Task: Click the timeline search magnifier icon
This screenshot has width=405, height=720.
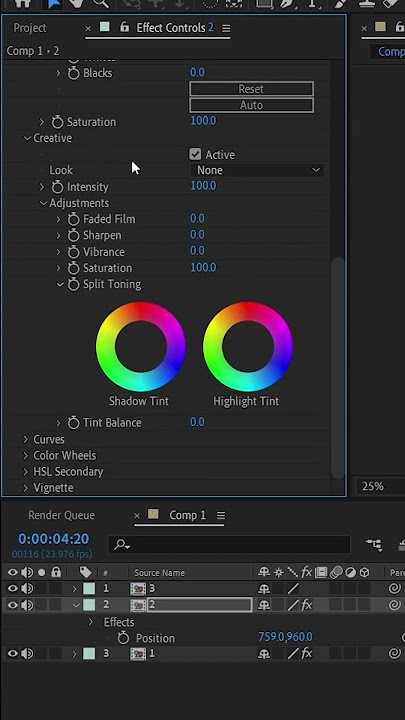Action: coord(122,545)
